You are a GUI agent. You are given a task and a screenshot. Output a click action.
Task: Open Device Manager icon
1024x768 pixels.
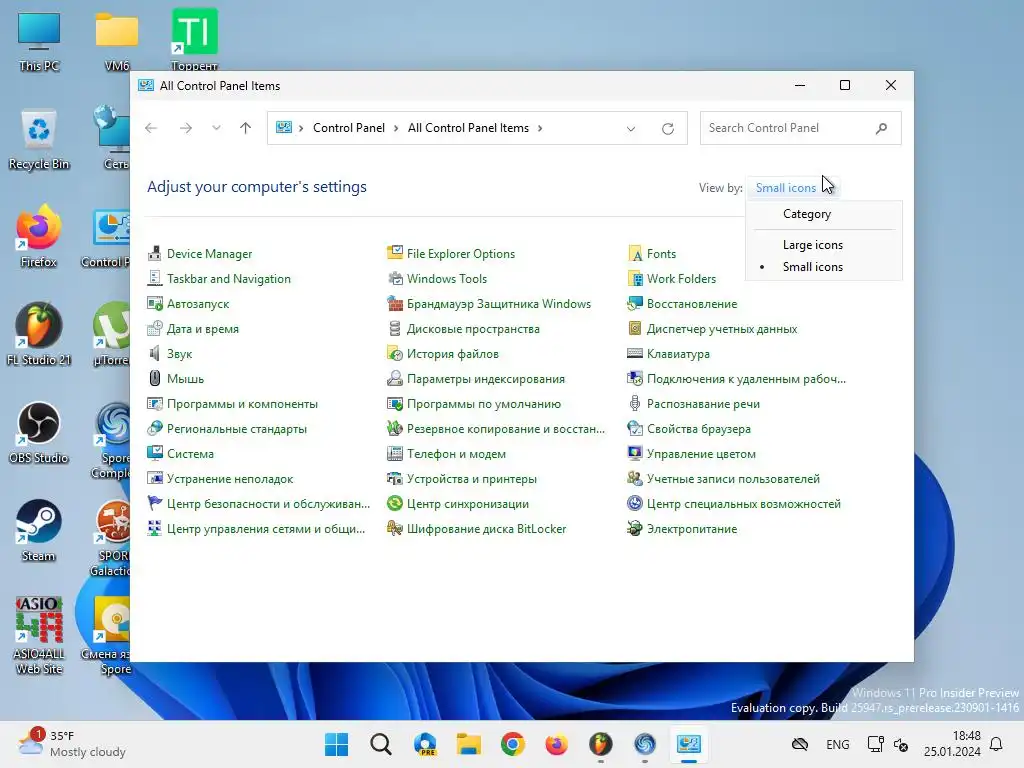[154, 253]
